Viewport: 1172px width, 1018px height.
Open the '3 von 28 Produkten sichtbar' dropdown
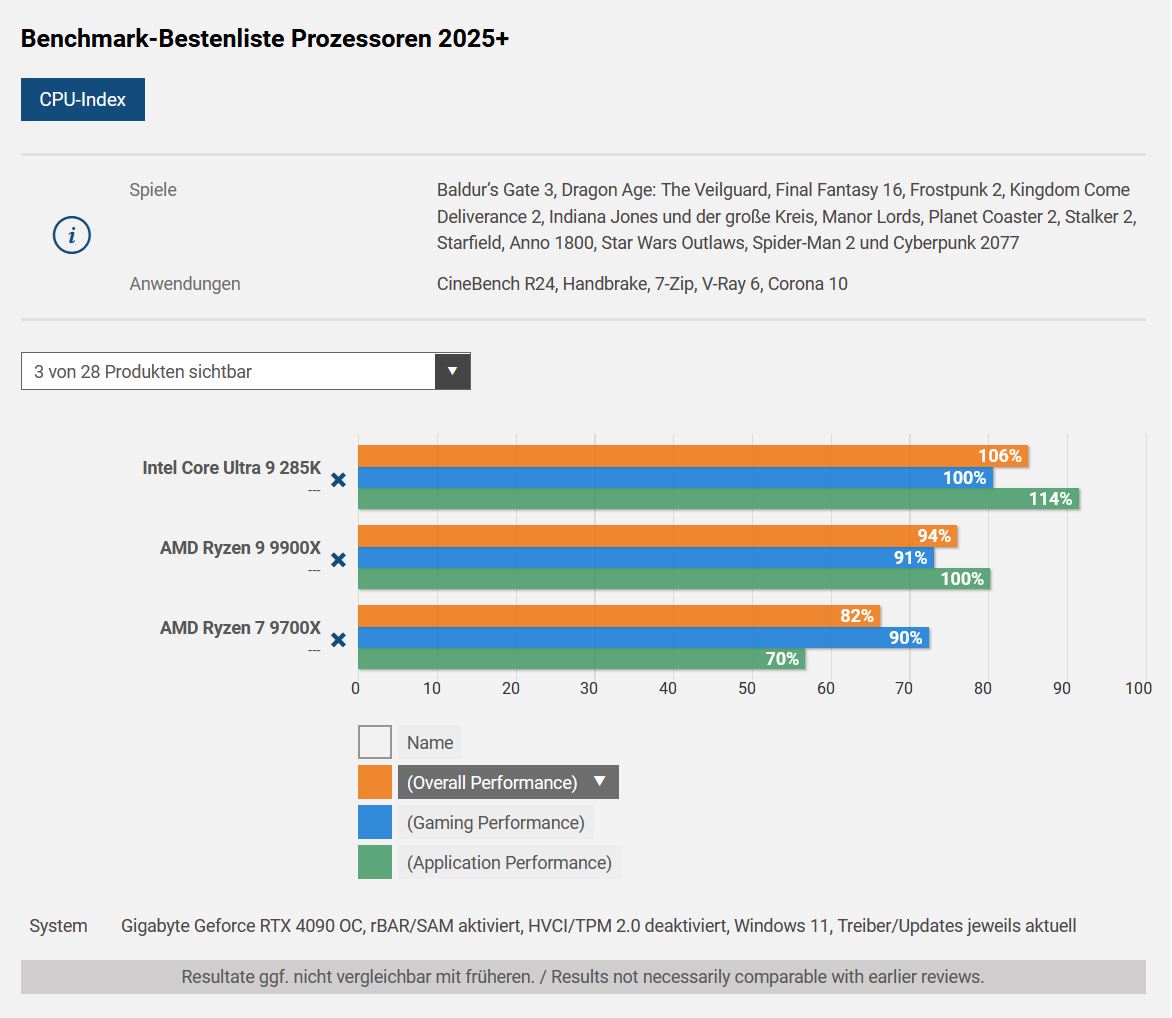pos(245,371)
